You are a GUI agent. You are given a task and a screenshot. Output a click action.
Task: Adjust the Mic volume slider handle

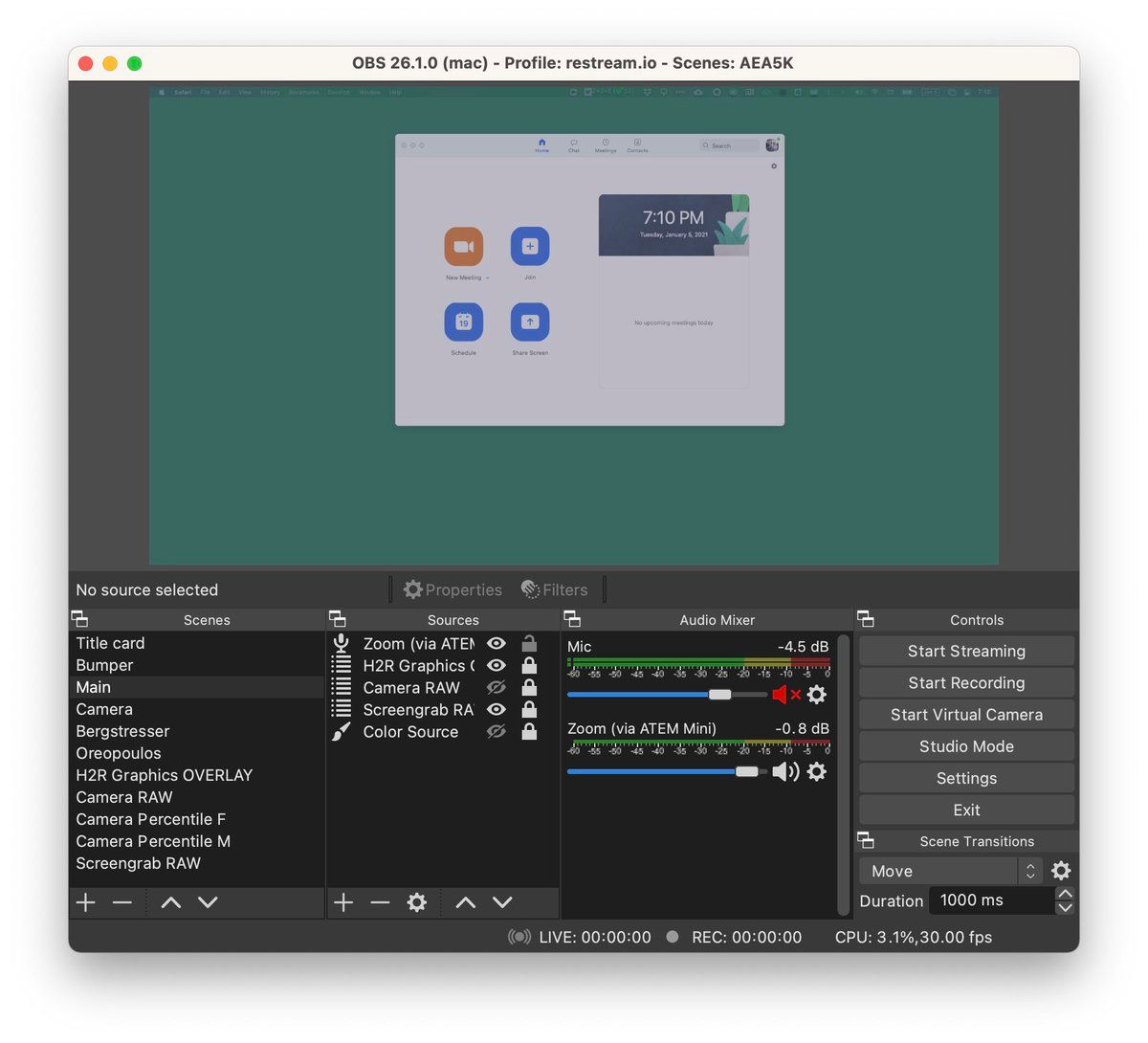[719, 695]
